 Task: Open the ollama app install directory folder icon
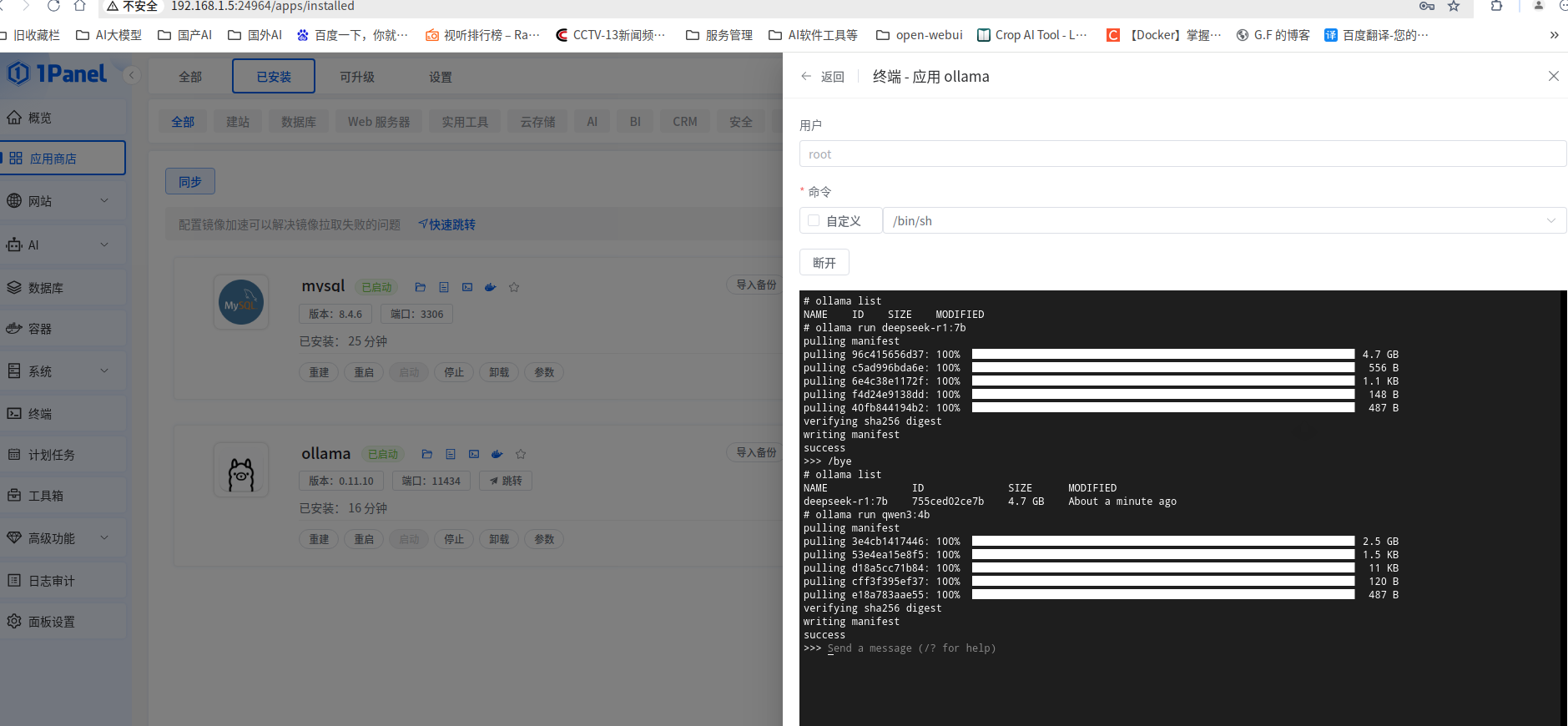pyautogui.click(x=427, y=454)
